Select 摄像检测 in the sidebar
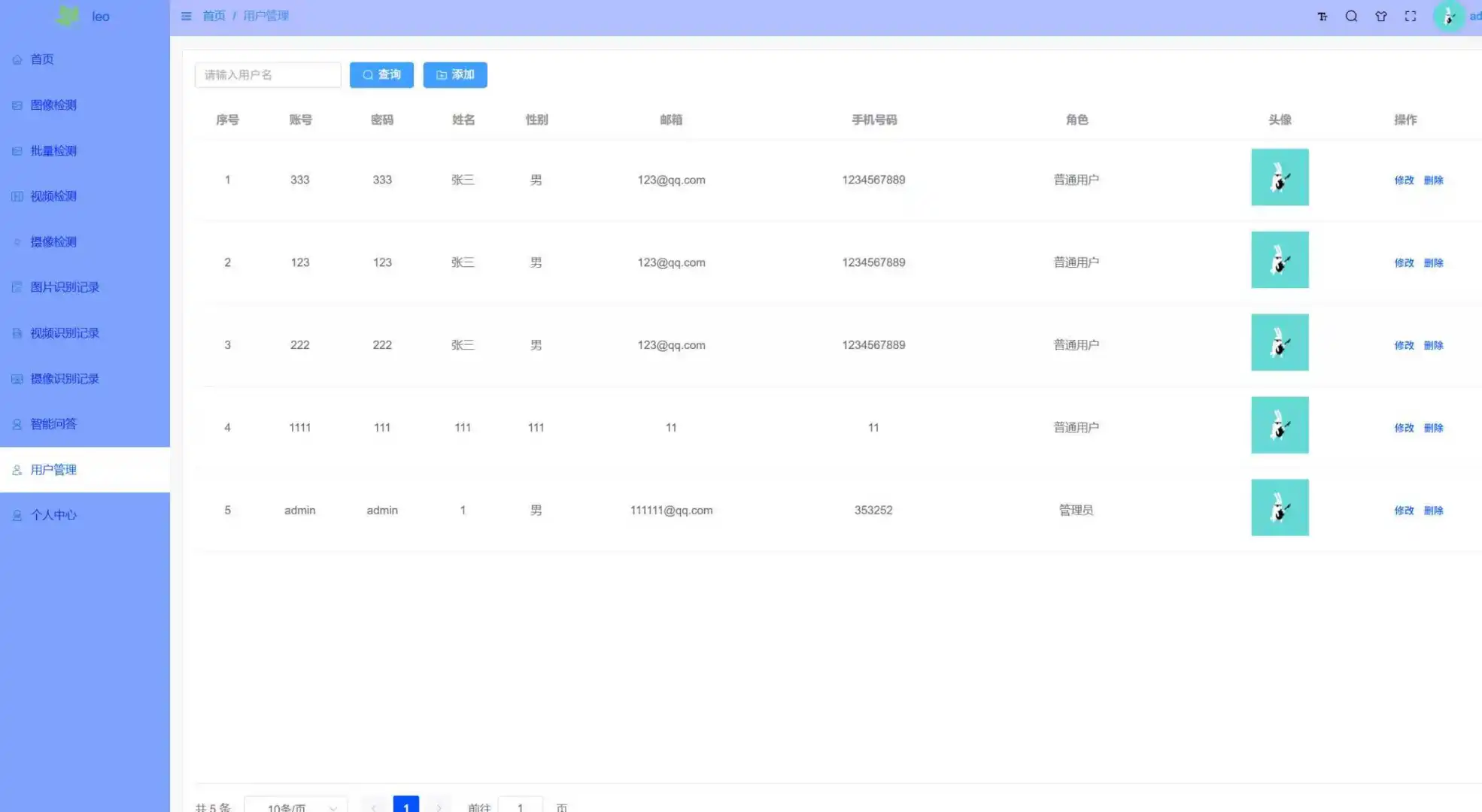 pos(53,241)
